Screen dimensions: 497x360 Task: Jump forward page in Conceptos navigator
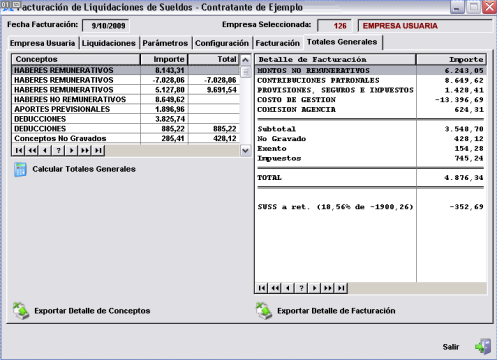(x=85, y=150)
